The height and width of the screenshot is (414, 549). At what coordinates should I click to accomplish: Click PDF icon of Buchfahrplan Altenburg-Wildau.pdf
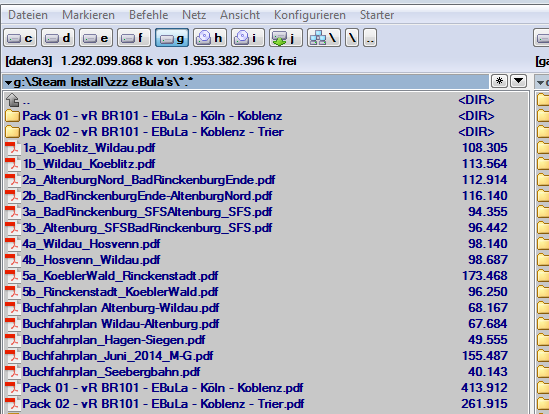[x=12, y=308]
